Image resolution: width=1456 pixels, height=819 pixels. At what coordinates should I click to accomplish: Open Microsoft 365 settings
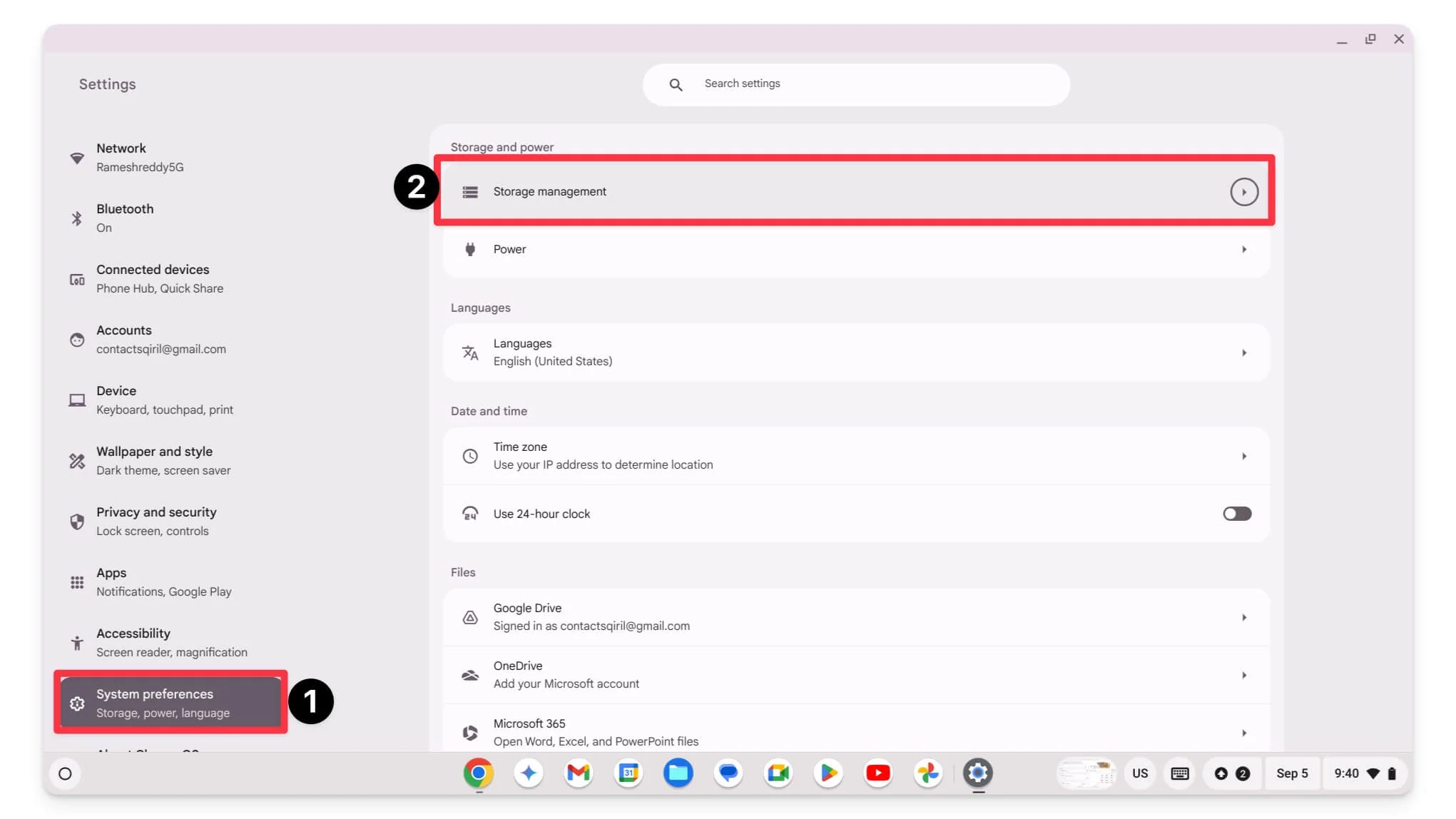tap(857, 731)
